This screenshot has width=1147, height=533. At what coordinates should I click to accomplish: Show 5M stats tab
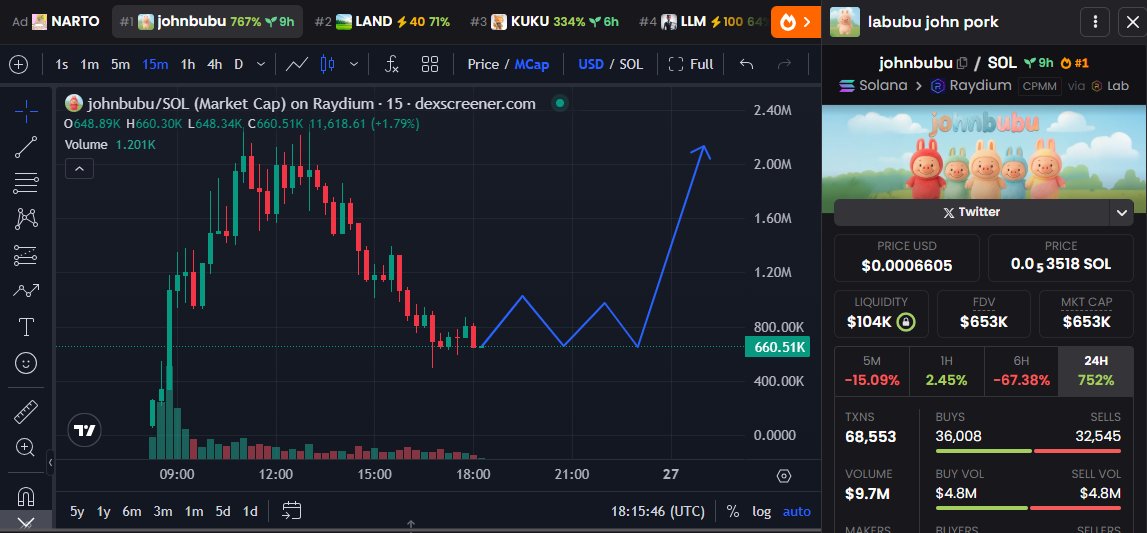coord(872,371)
